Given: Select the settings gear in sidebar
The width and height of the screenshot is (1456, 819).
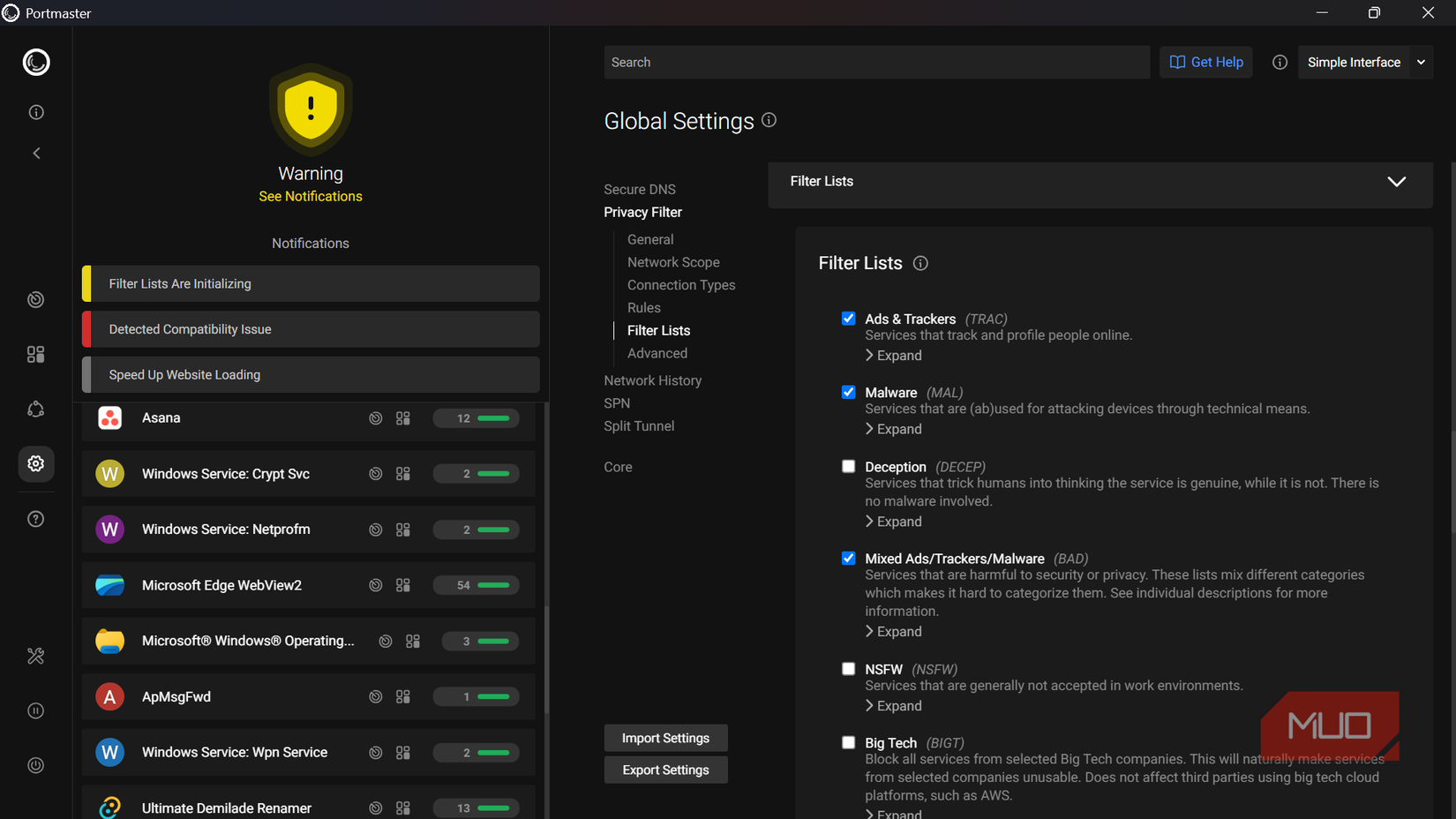Looking at the screenshot, I should tap(36, 463).
